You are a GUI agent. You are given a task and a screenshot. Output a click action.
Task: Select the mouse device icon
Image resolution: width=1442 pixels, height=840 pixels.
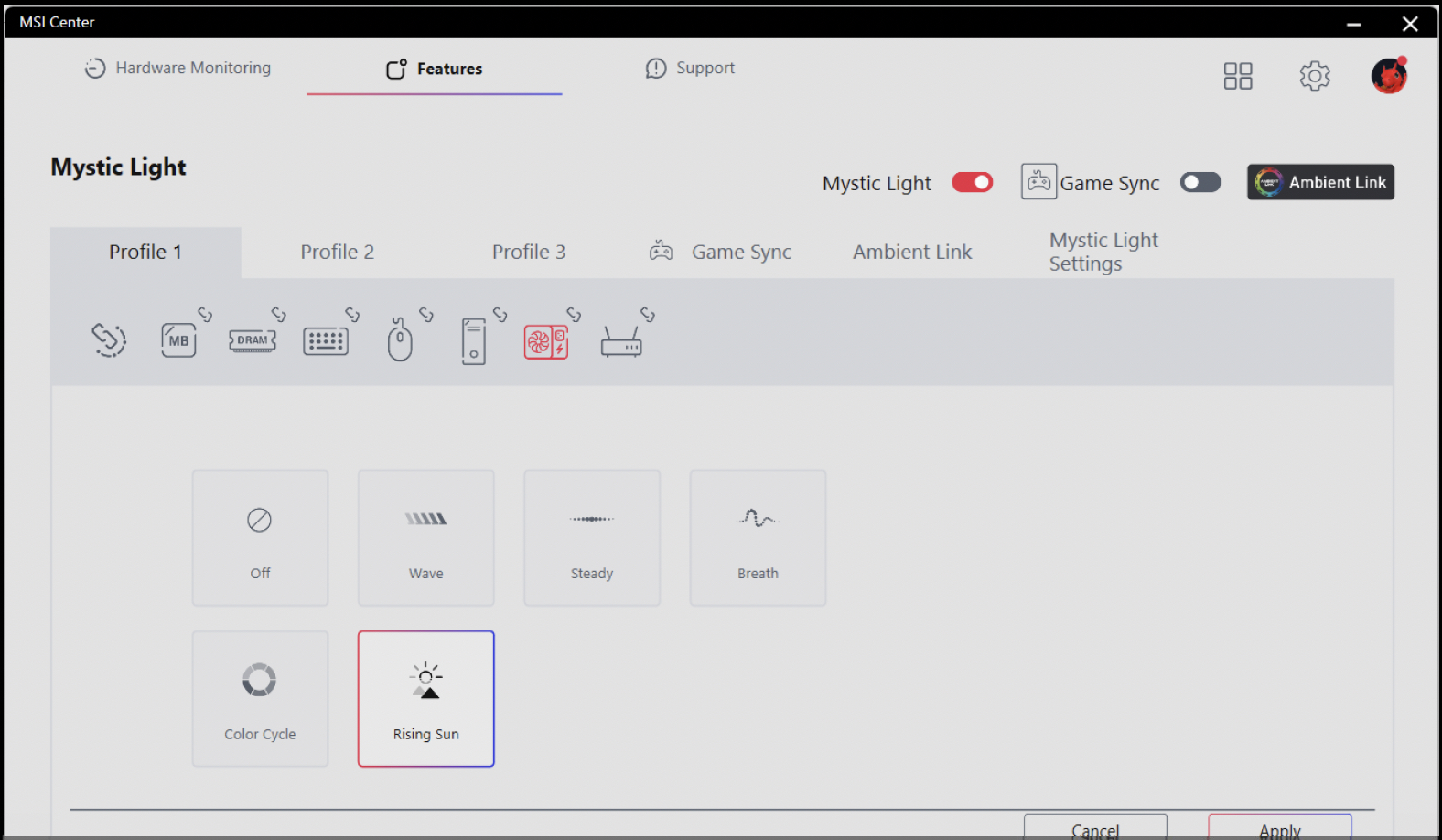pyautogui.click(x=400, y=339)
